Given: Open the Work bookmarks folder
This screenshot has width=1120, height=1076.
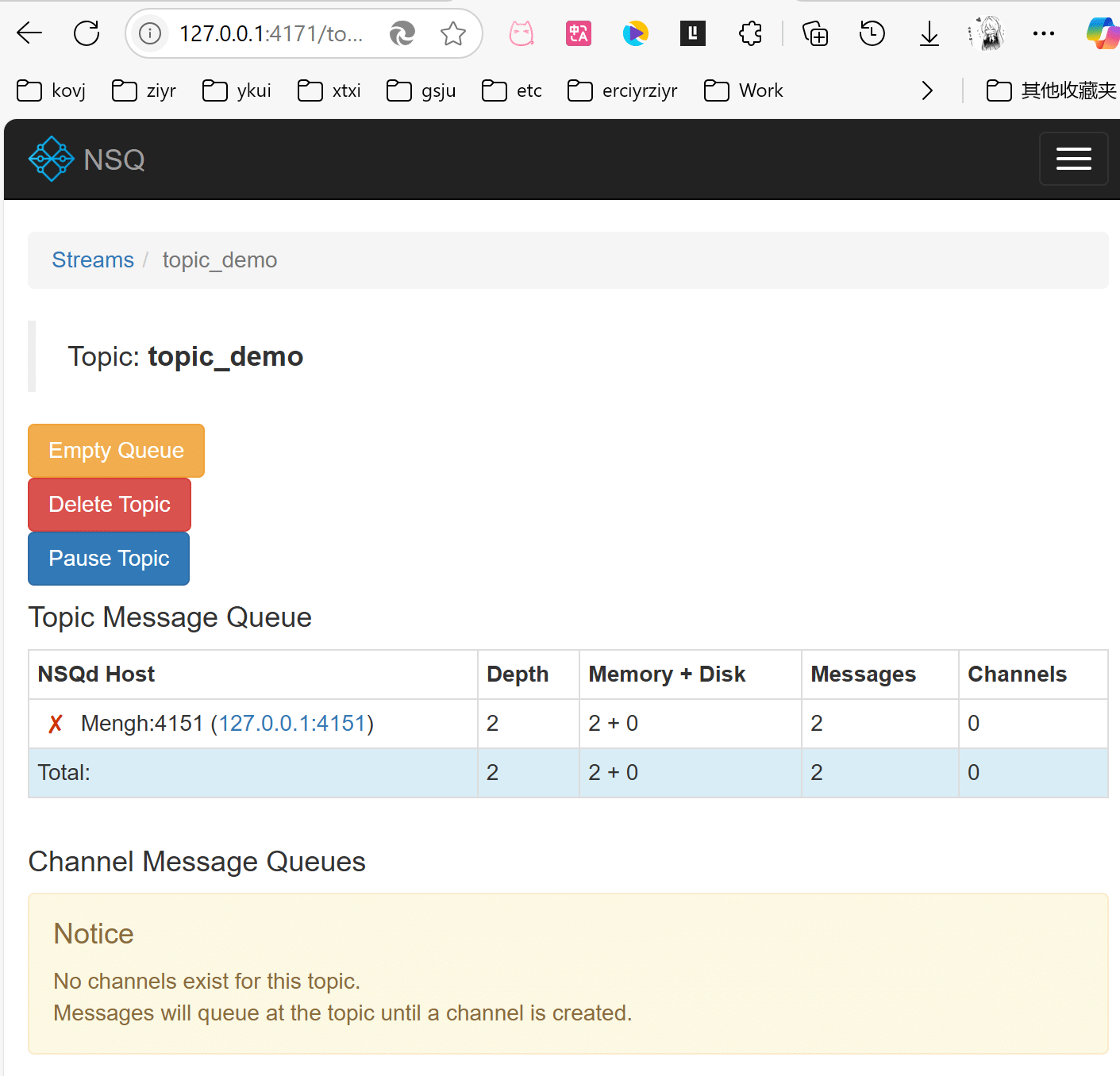Looking at the screenshot, I should [x=744, y=90].
